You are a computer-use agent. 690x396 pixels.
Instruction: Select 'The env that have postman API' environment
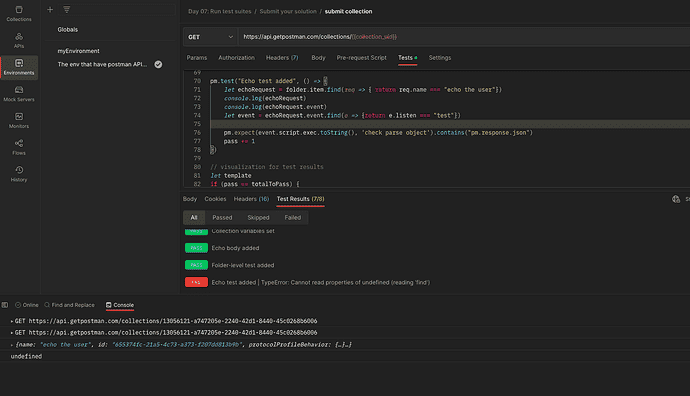coord(102,64)
